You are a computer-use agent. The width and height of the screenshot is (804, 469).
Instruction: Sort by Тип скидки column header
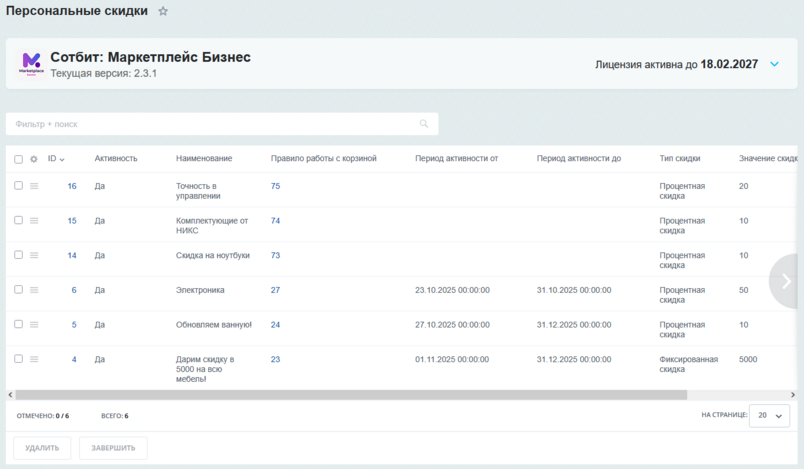680,159
